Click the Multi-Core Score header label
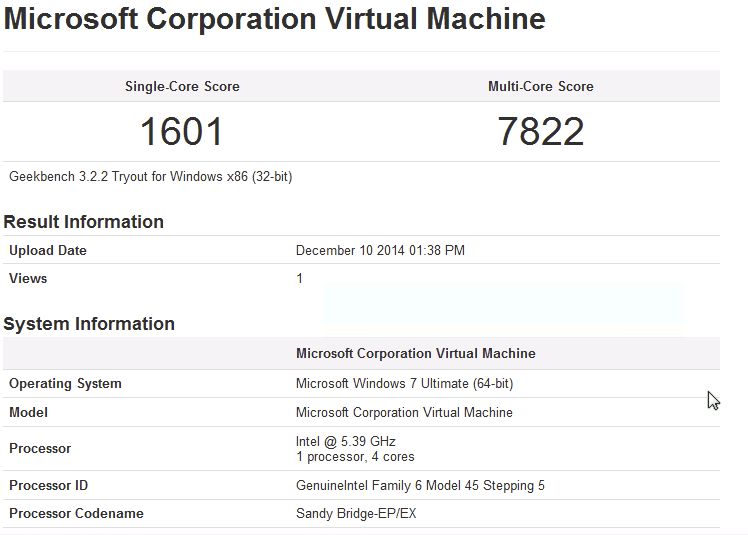 [x=540, y=87]
